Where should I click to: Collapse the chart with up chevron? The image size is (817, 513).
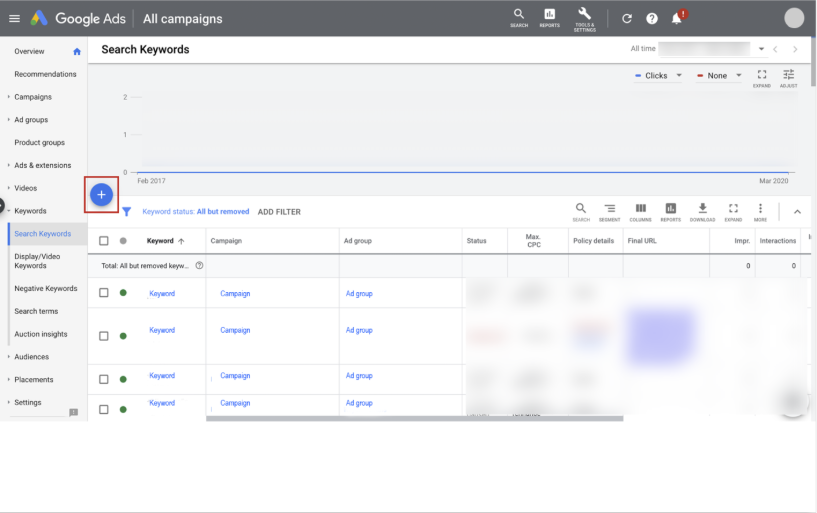tap(797, 212)
